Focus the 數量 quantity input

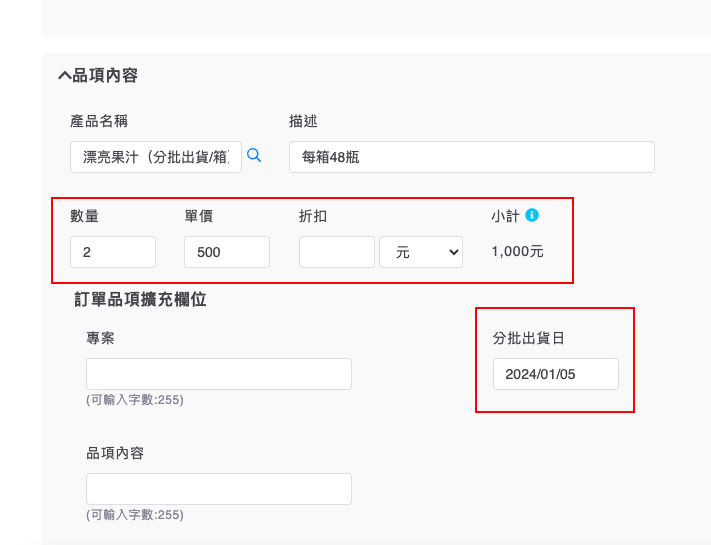click(x=112, y=253)
